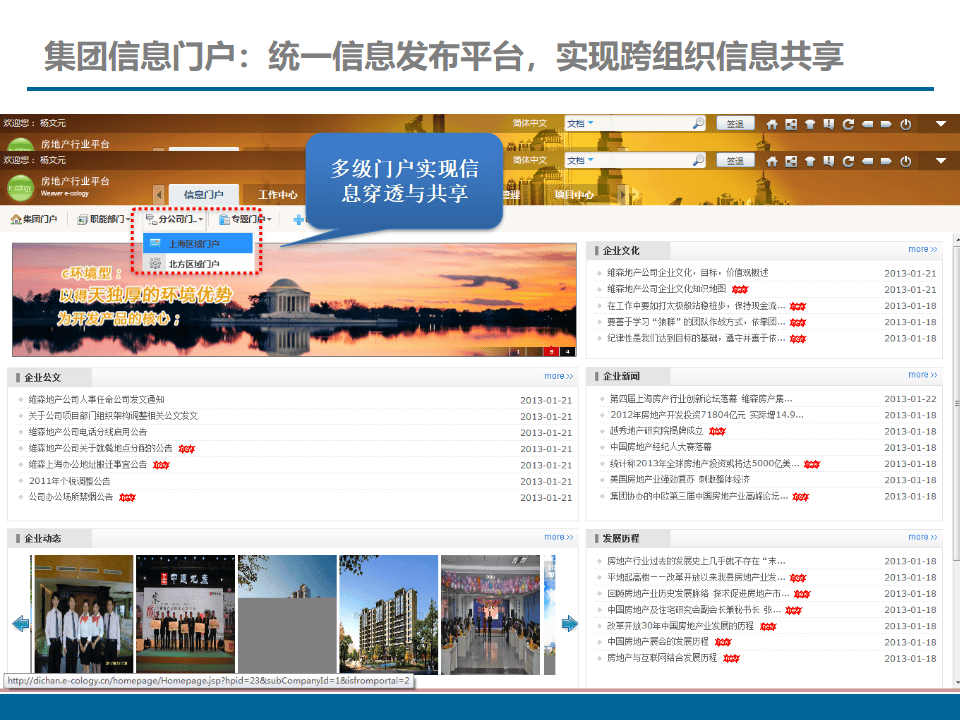Open more>> in the 企业文化 panel
The width and height of the screenshot is (960, 720).
tap(923, 250)
